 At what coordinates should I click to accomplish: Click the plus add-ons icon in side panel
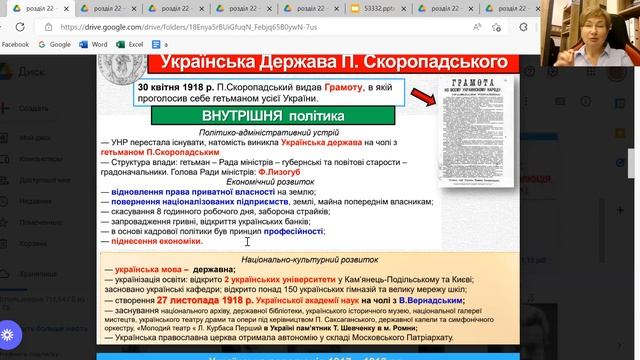click(x=620, y=211)
